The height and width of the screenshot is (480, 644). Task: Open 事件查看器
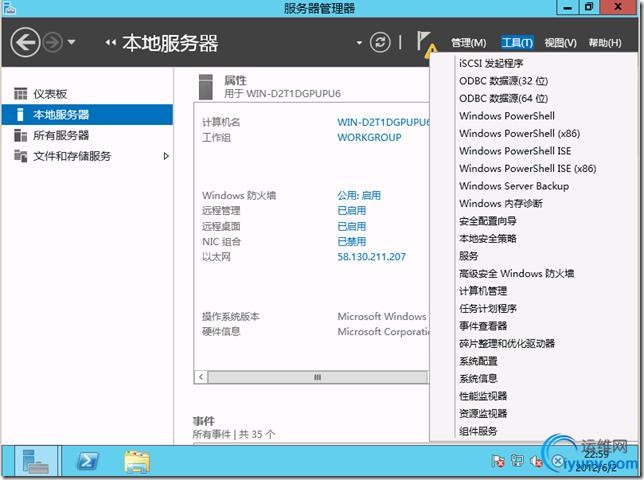click(x=483, y=326)
